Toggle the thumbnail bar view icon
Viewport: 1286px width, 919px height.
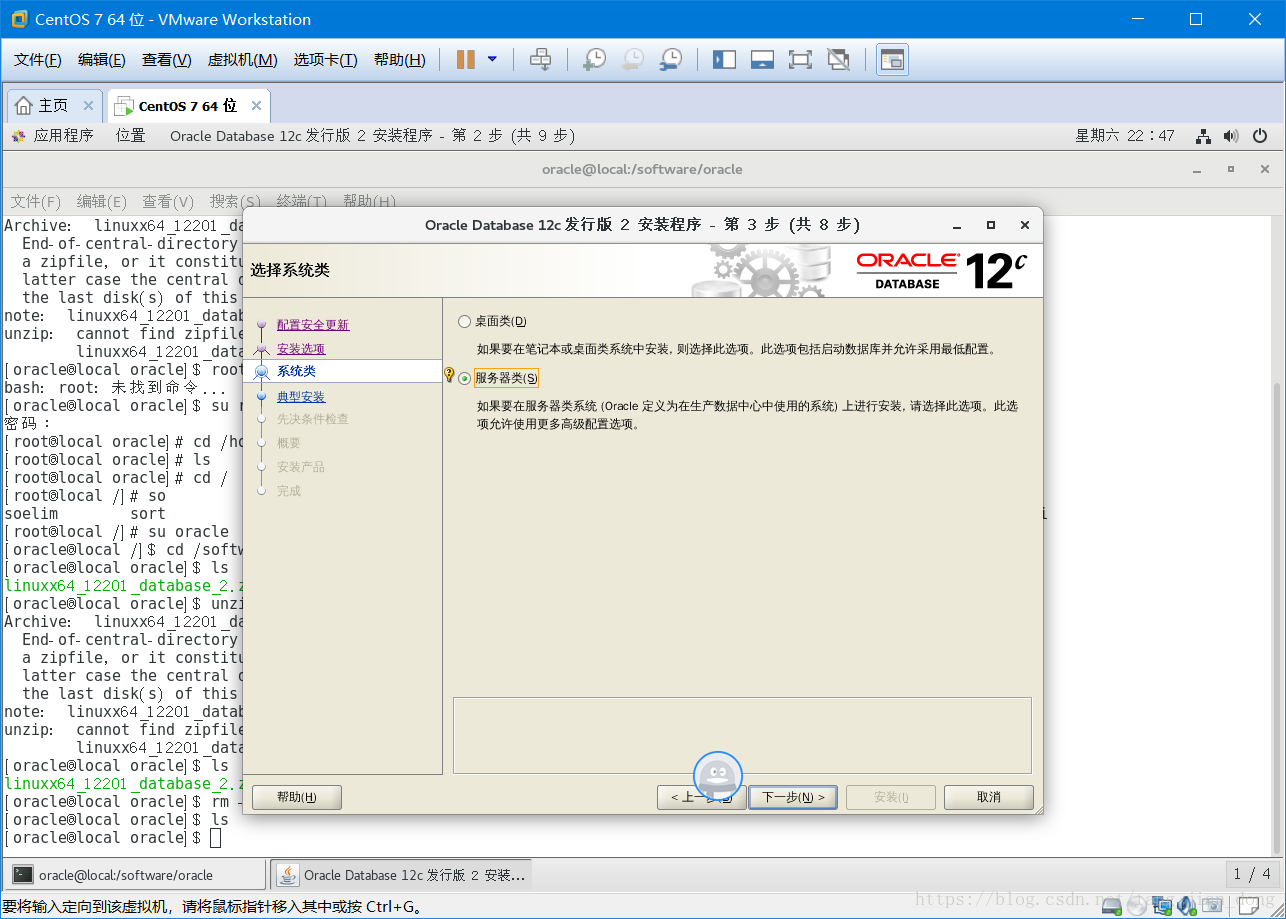point(762,60)
